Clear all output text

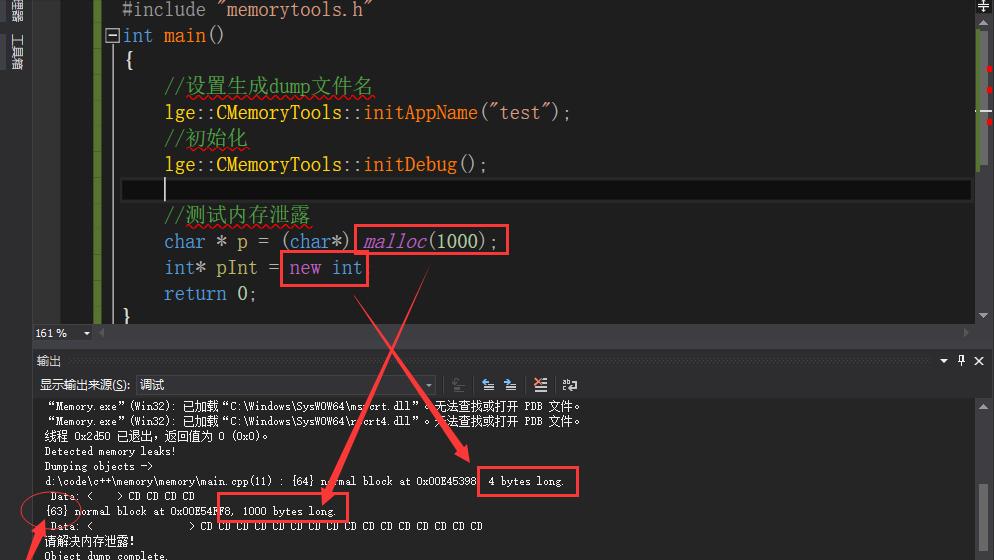540,385
